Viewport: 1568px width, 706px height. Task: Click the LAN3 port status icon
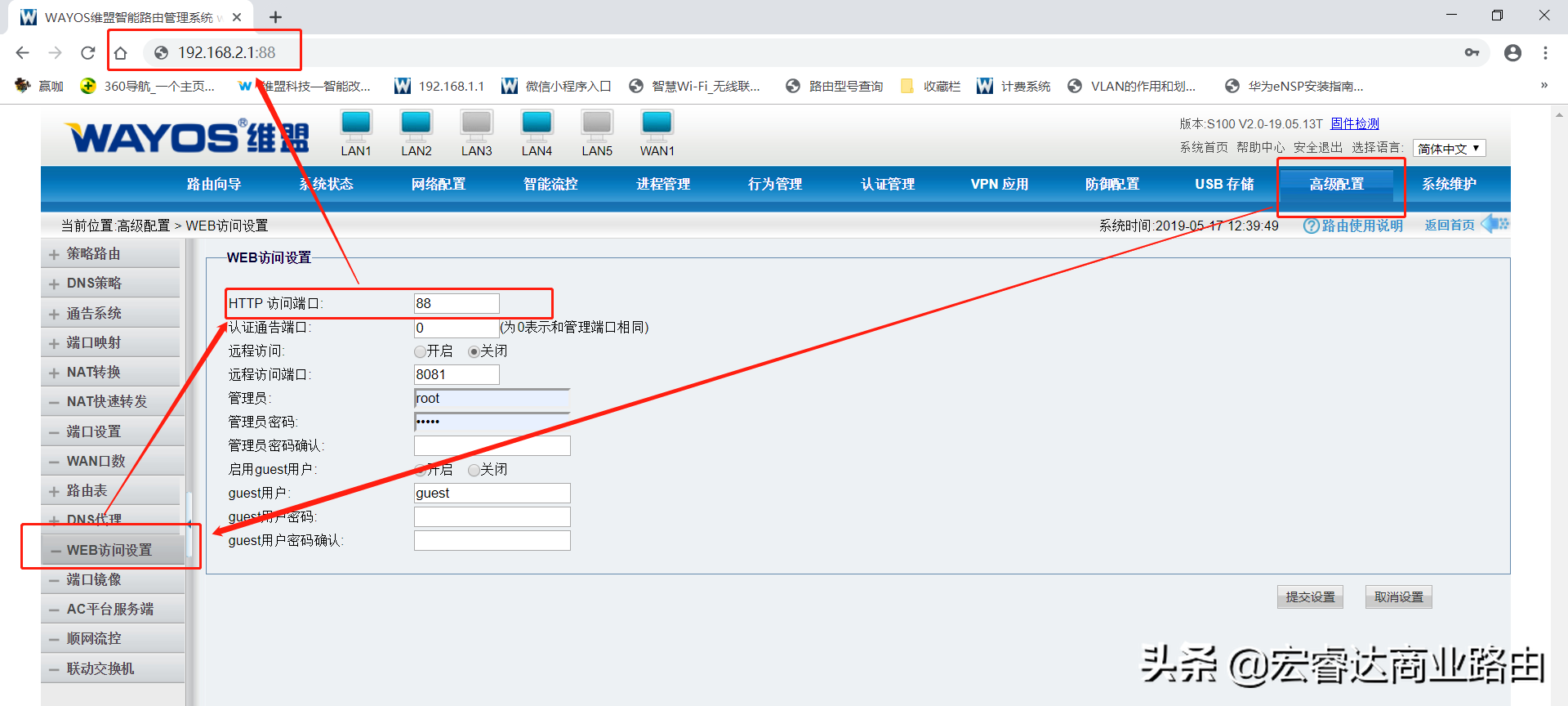coord(477,125)
